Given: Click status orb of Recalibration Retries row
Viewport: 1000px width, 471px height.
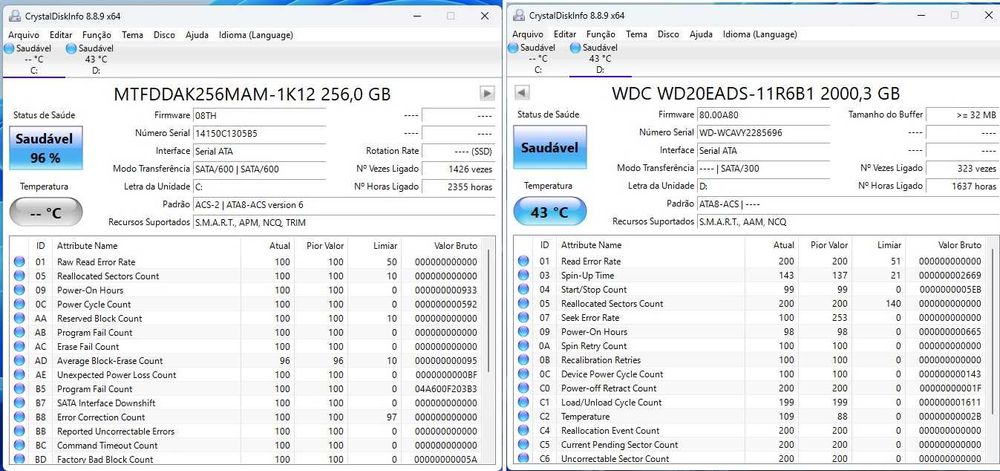Looking at the screenshot, I should click(524, 360).
